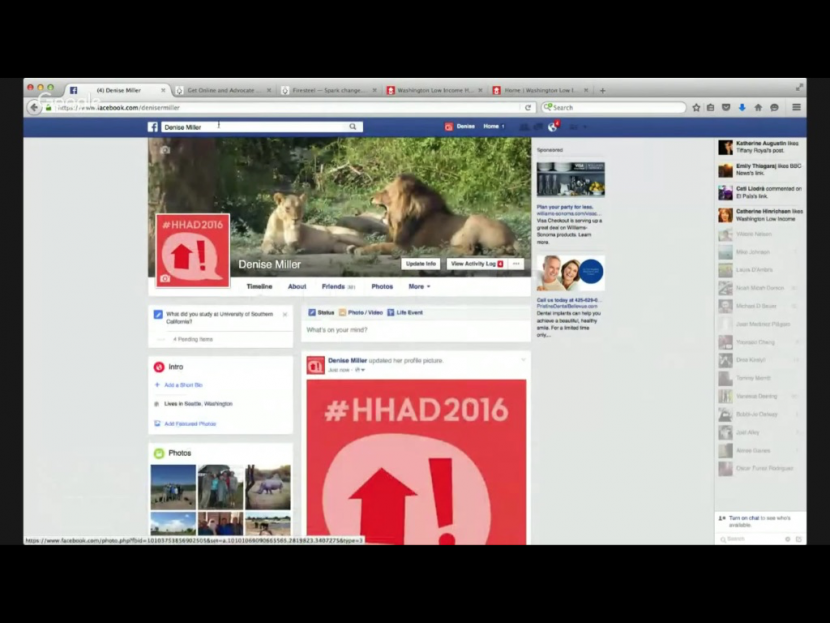The image size is (830, 623).
Task: Click the chat bubble icon in browser toolbar
Action: tap(774, 107)
